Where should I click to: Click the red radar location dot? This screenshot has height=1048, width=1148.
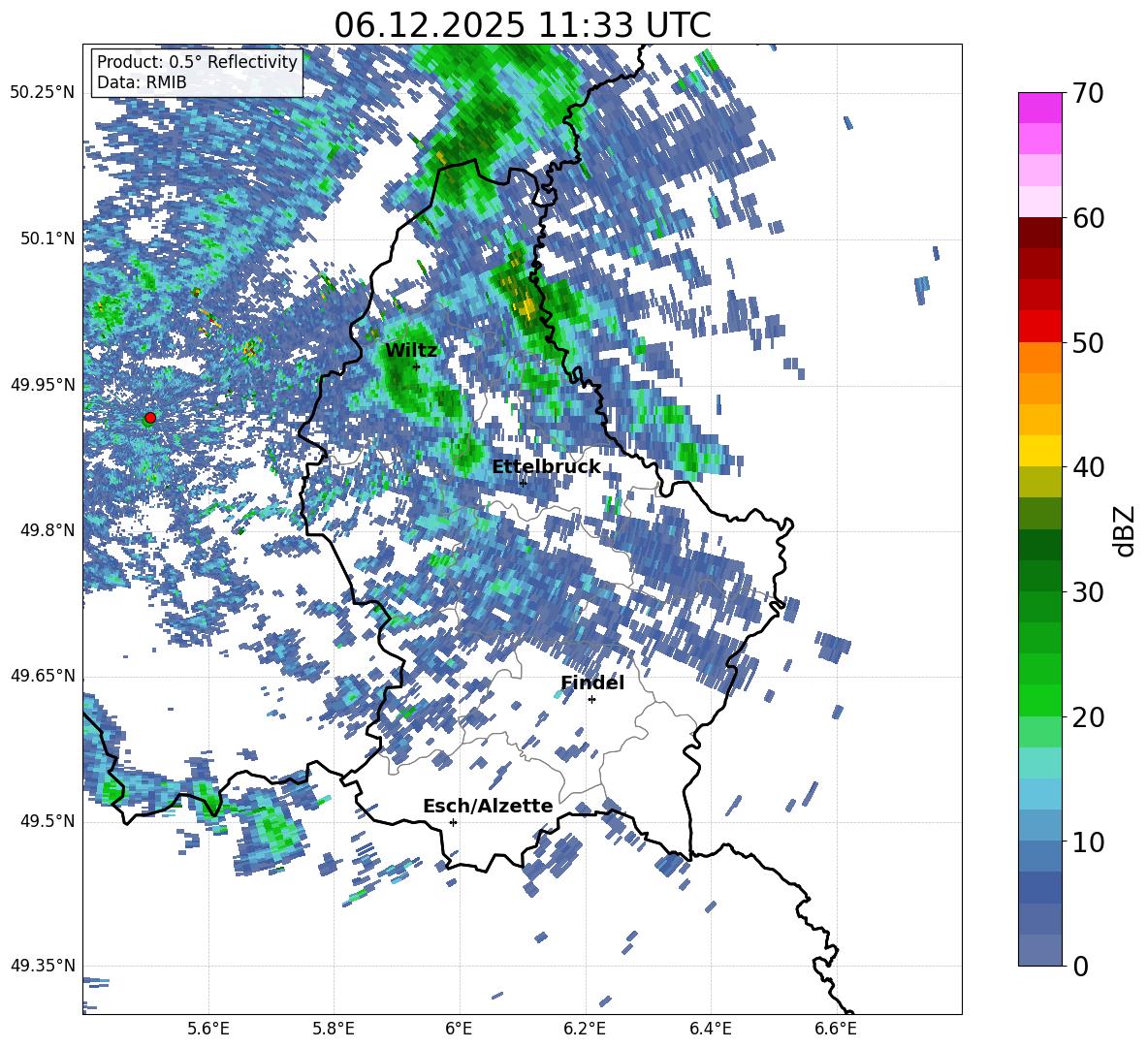150,418
